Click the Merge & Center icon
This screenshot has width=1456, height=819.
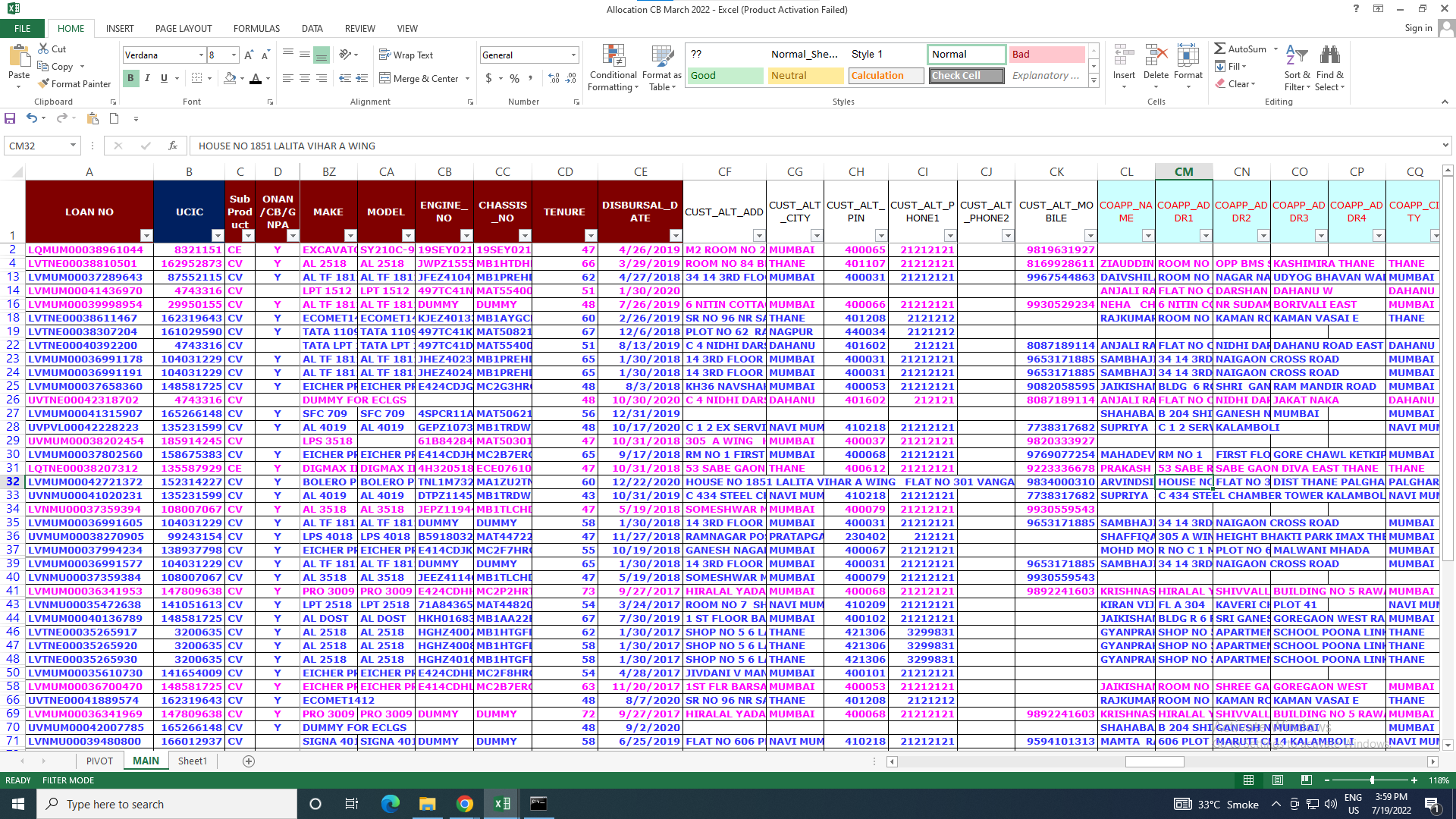[385, 78]
